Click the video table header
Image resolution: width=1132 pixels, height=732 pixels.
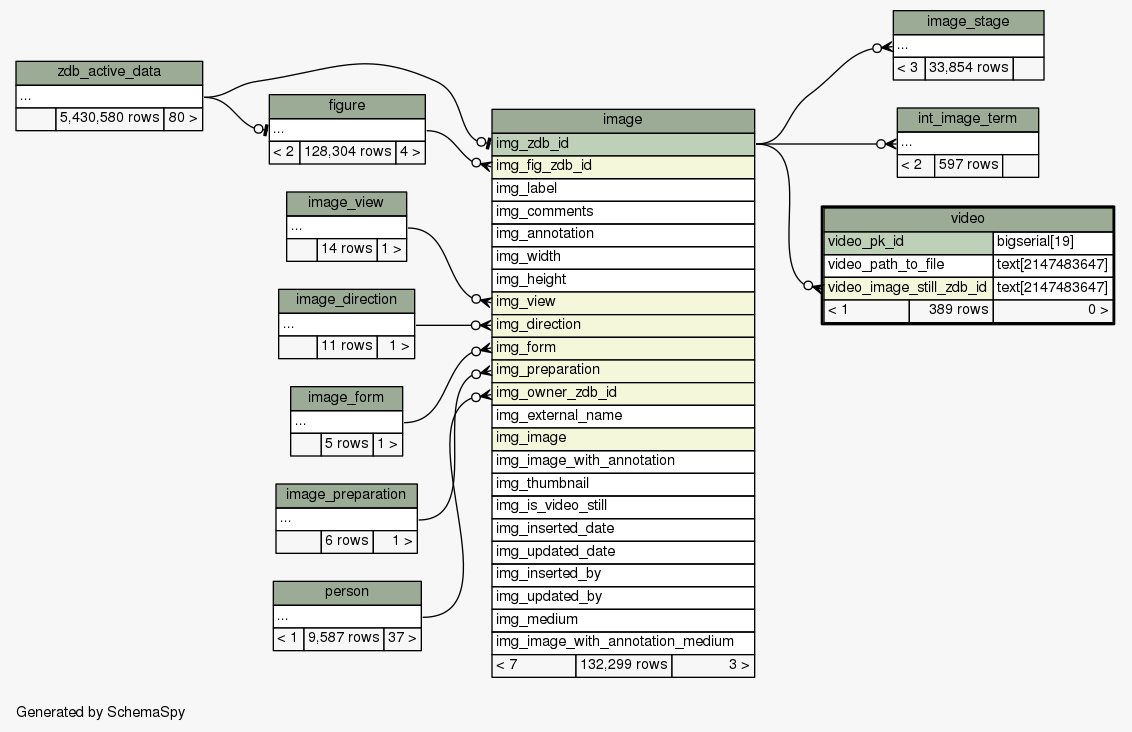(967, 218)
